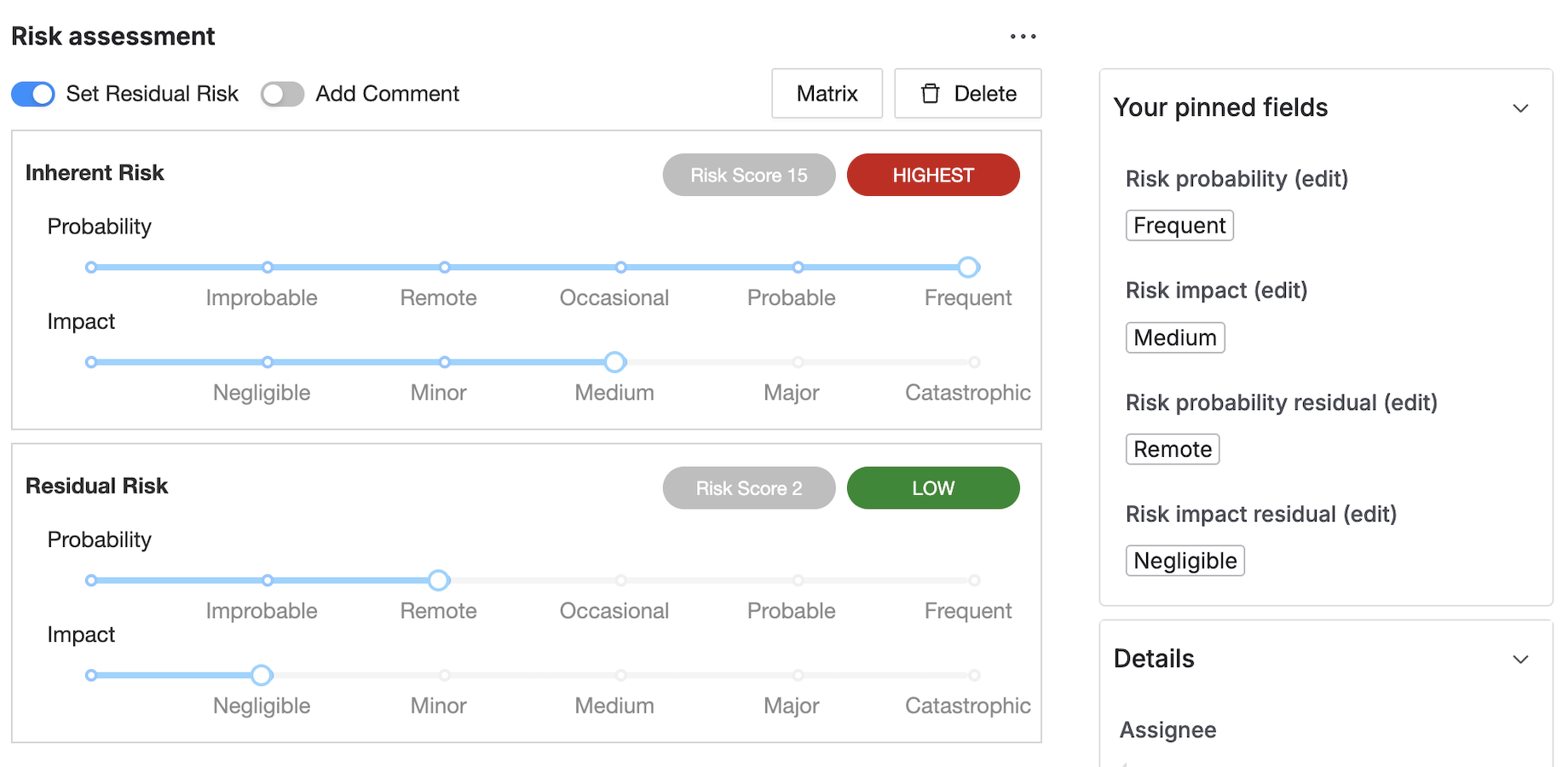This screenshot has height=767, width=1568.
Task: Edit the residual impact Negligible value
Action: pyautogui.click(x=1185, y=561)
